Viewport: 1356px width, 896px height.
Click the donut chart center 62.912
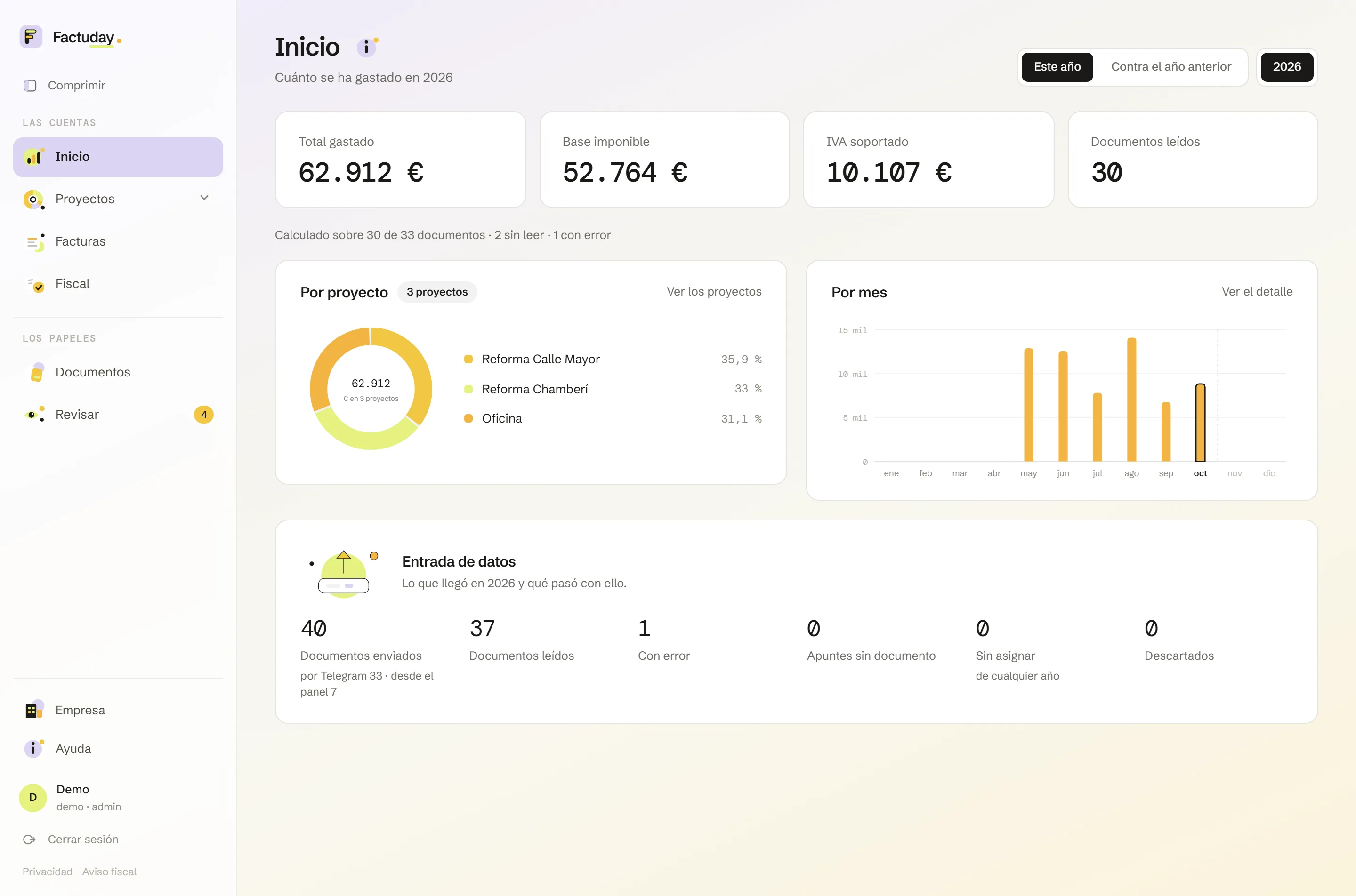coord(371,384)
